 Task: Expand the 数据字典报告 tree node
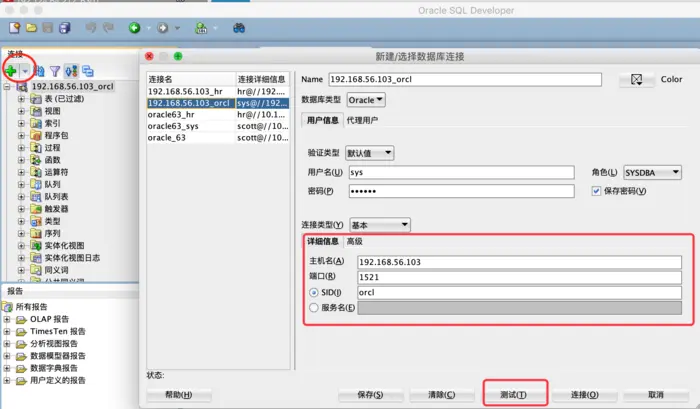pos(7,368)
